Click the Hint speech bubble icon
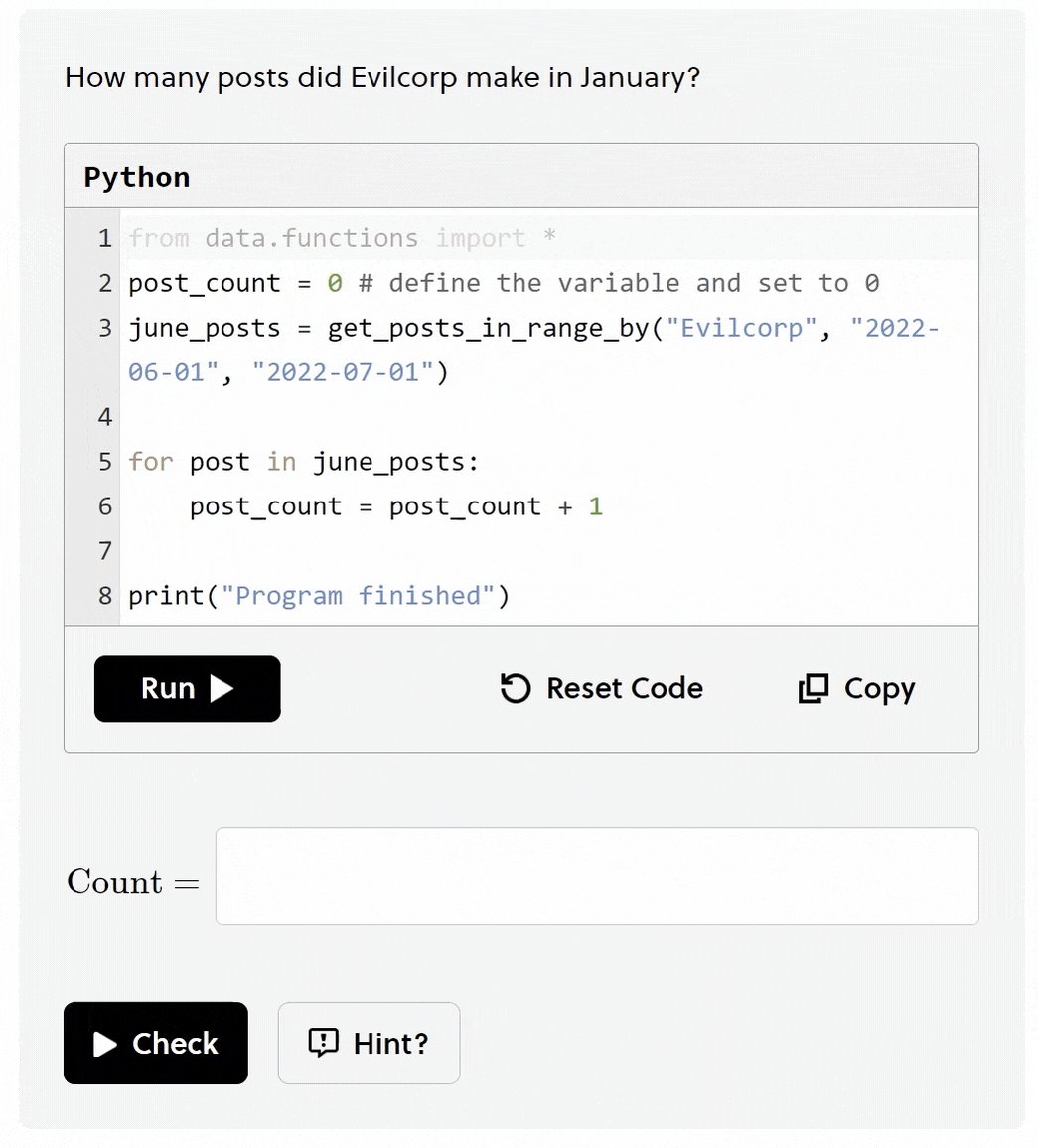1038x1148 pixels. [323, 1044]
